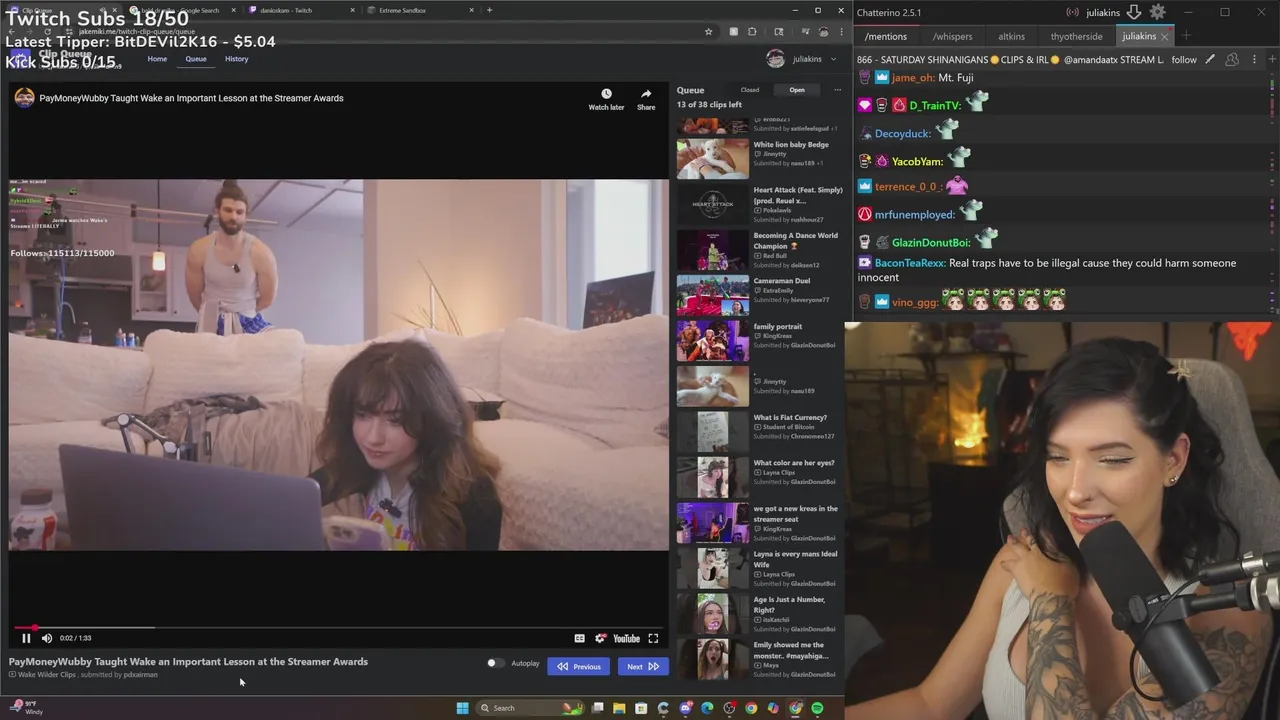Viewport: 1280px width, 720px height.
Task: Select the White lion baby Bedge clip
Action: tap(758, 158)
